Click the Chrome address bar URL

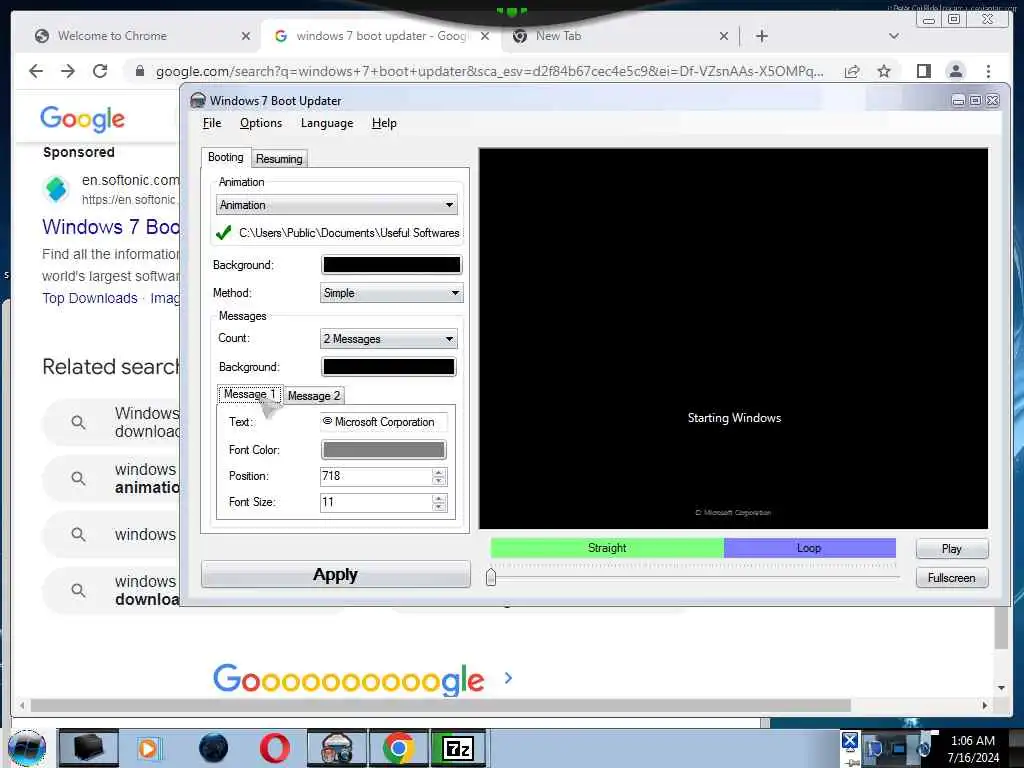tap(489, 71)
